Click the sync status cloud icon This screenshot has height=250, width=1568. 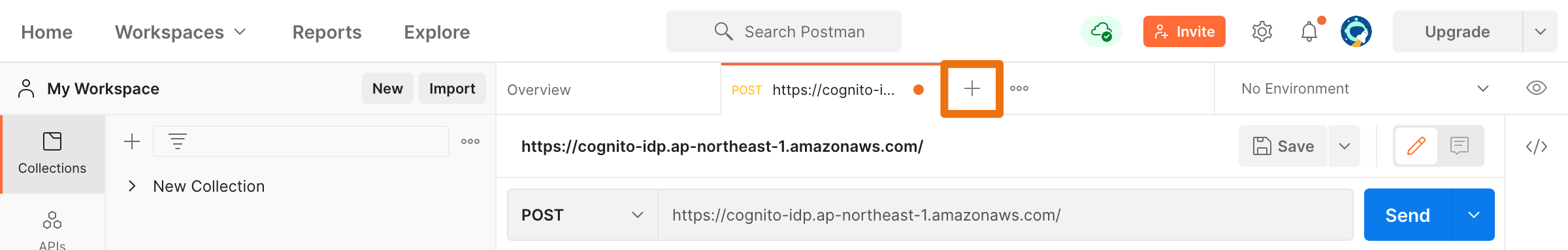coord(1102,31)
